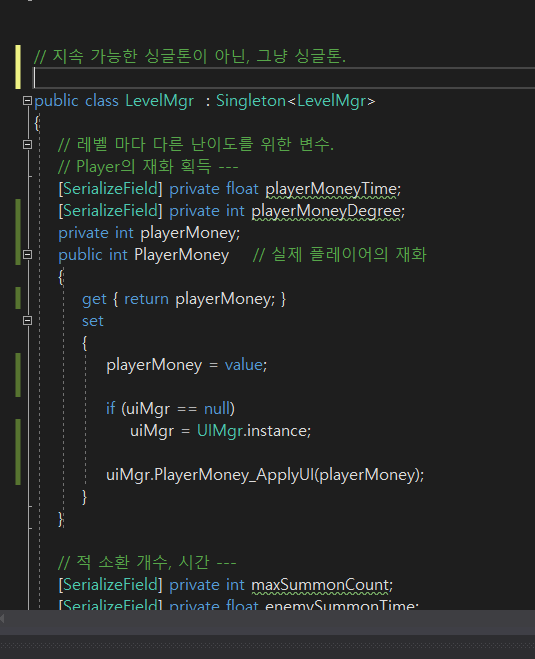Click the instance member after UIMgr
This screenshot has height=659, width=535.
(277, 431)
